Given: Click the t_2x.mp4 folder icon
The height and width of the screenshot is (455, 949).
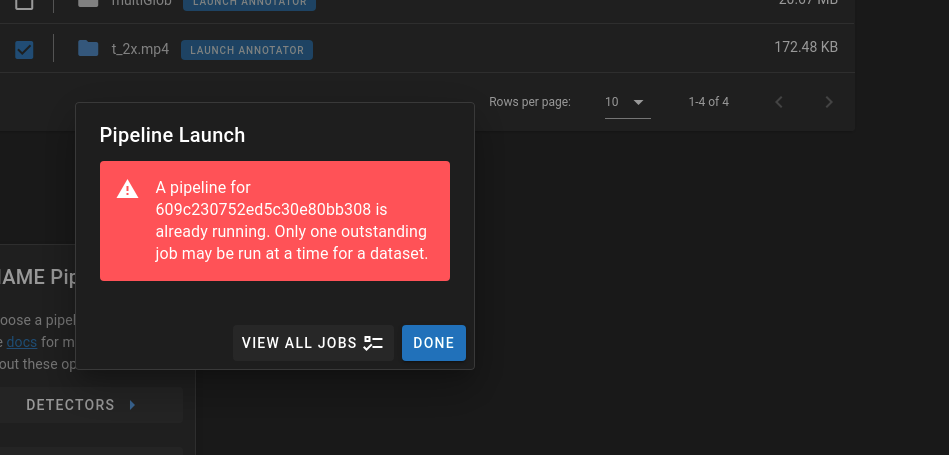Looking at the screenshot, I should (x=88, y=48).
